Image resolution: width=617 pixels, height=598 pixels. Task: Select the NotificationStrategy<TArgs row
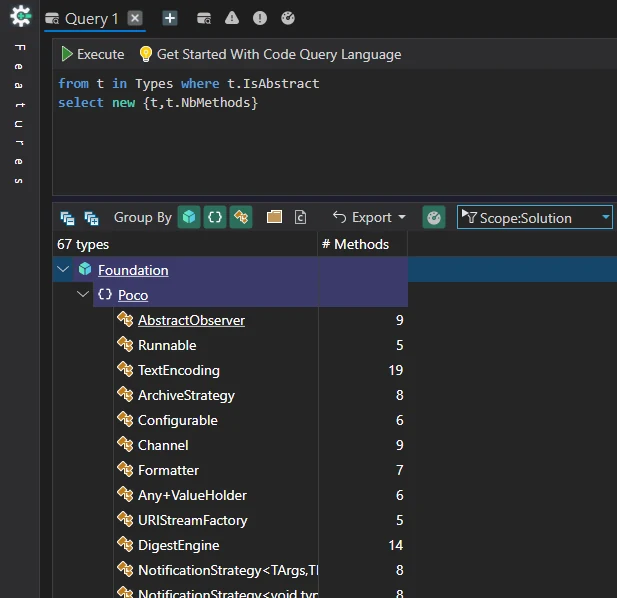(x=260, y=570)
